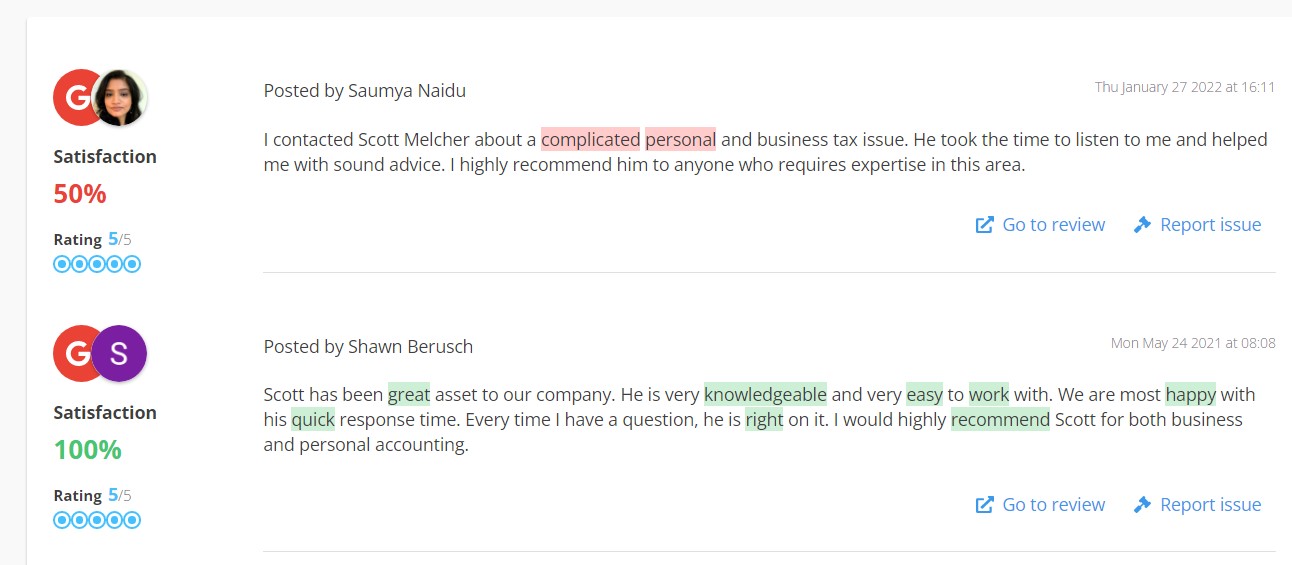1292x565 pixels.
Task: Report issue with Saumya Naidu's review
Action: click(x=1210, y=225)
